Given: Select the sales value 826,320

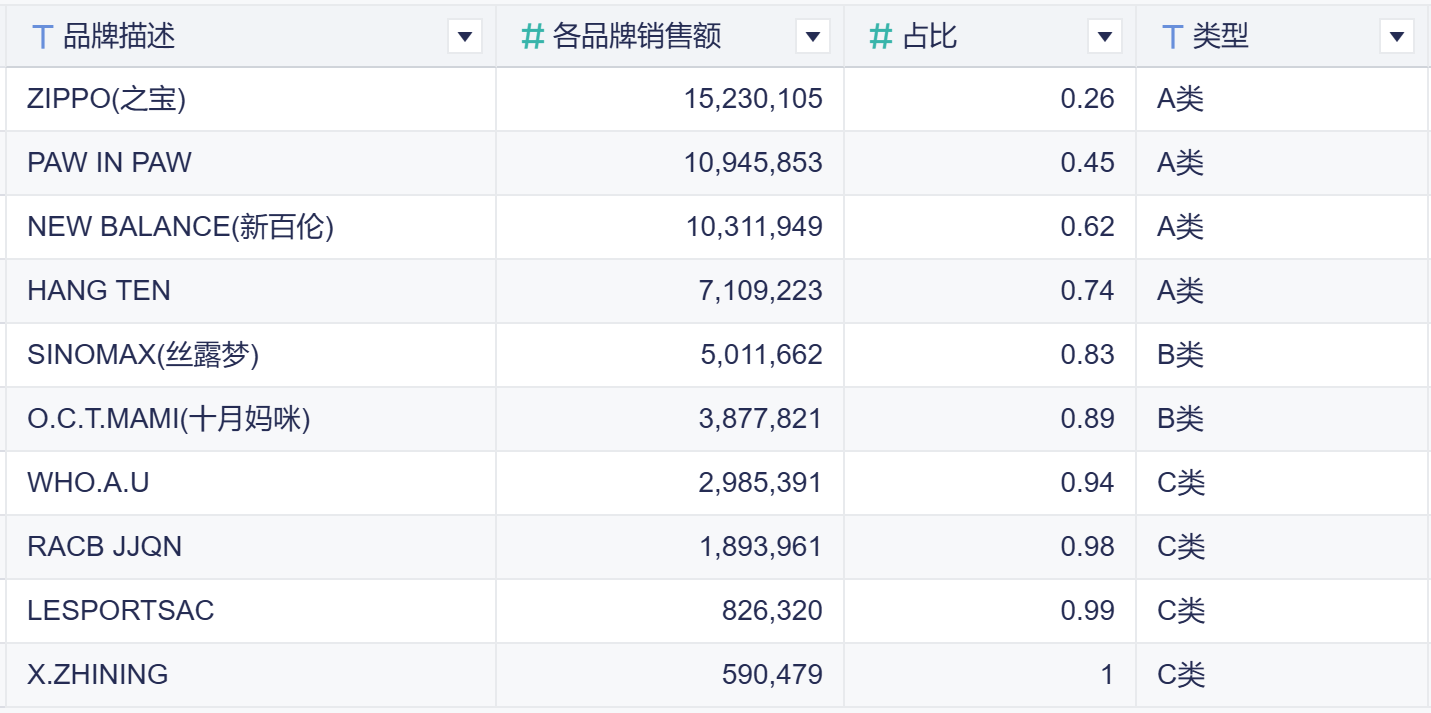Looking at the screenshot, I should [x=773, y=611].
